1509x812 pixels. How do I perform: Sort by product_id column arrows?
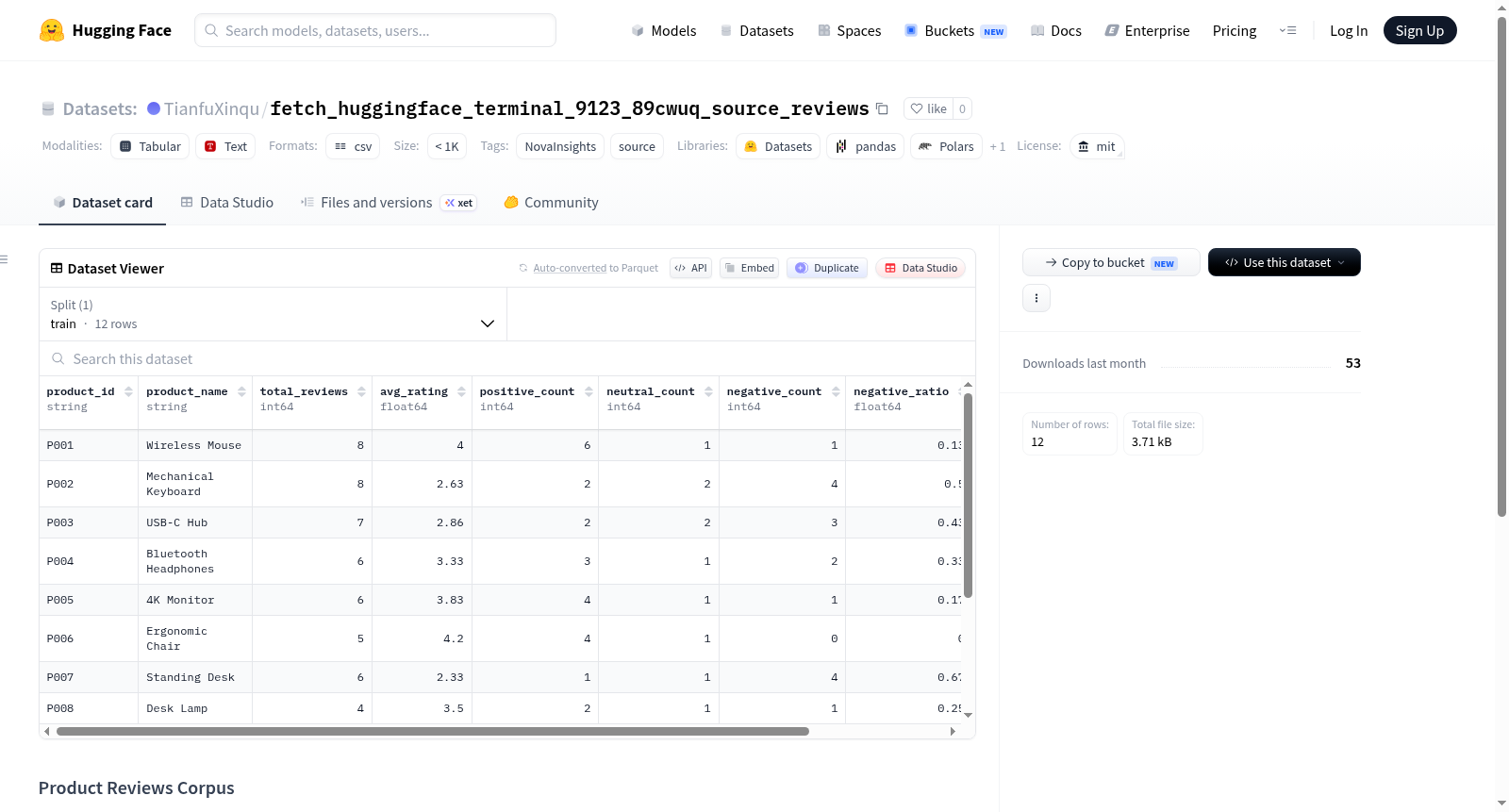[x=128, y=391]
